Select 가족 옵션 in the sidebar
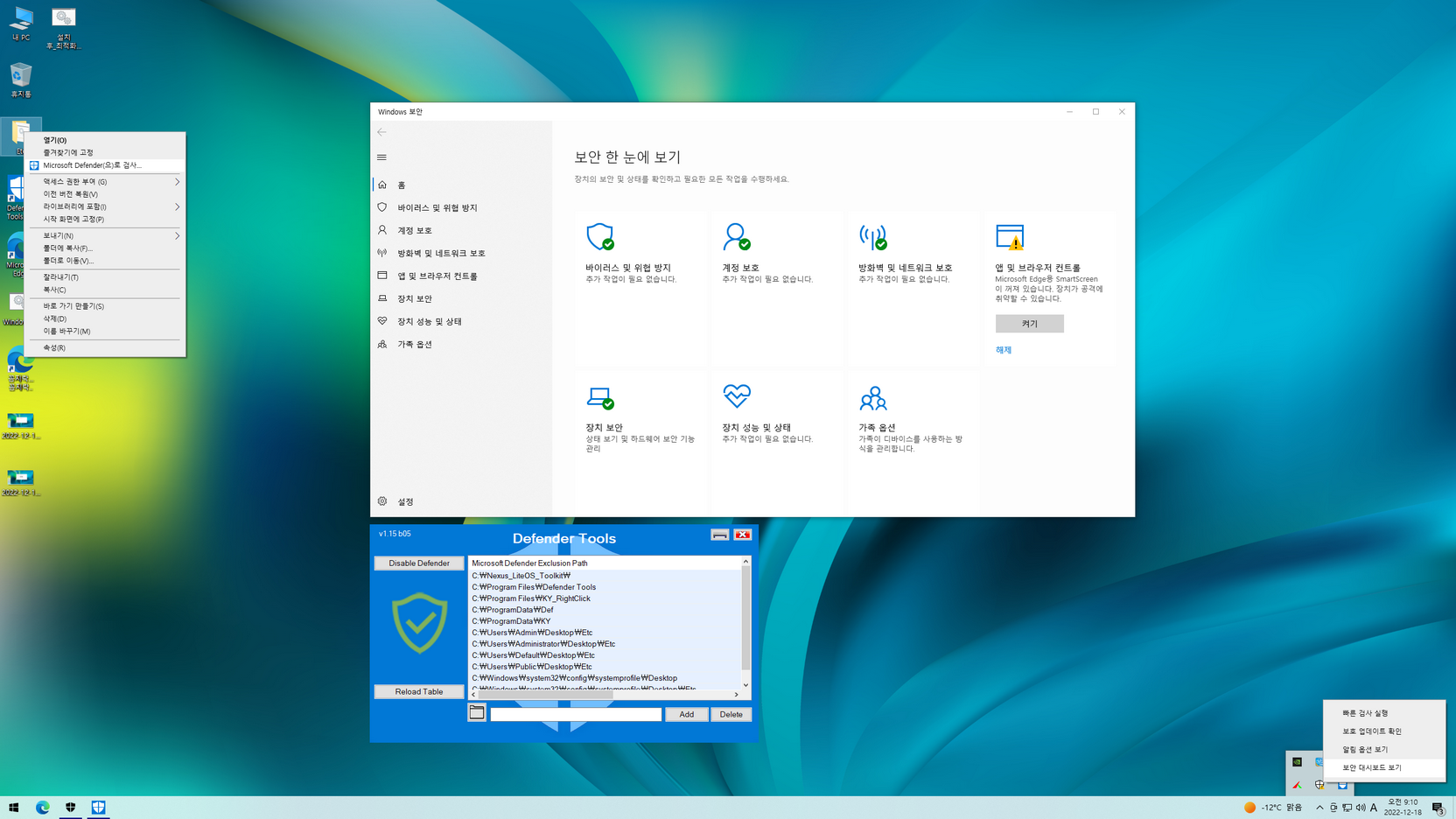This screenshot has height=819, width=1456. pos(461,344)
